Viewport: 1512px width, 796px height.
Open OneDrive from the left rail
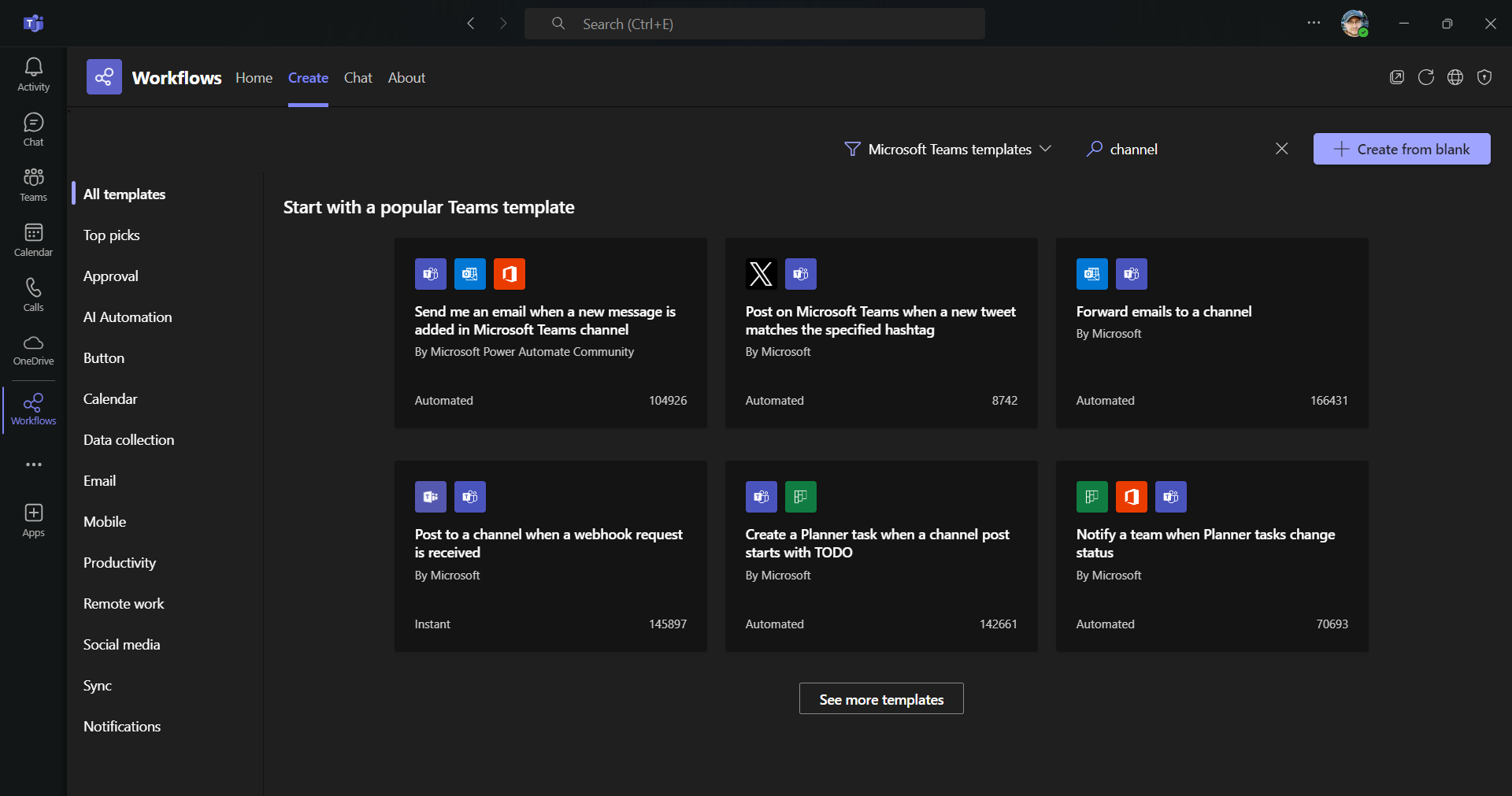tap(33, 350)
